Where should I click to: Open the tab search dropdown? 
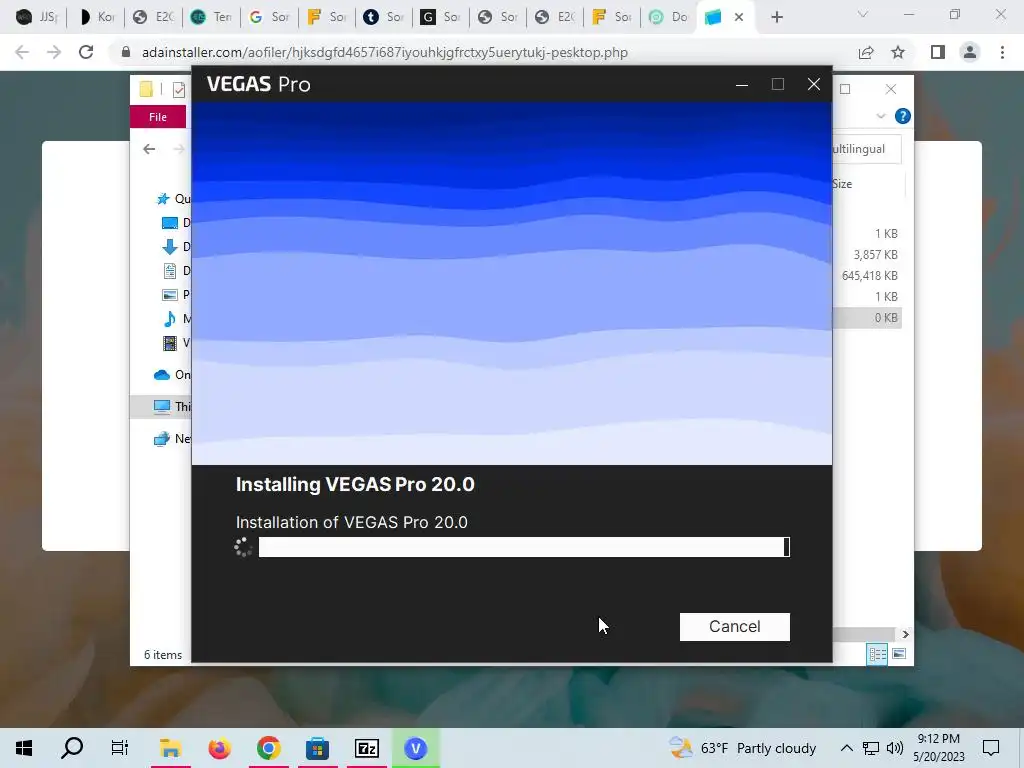[x=863, y=14]
